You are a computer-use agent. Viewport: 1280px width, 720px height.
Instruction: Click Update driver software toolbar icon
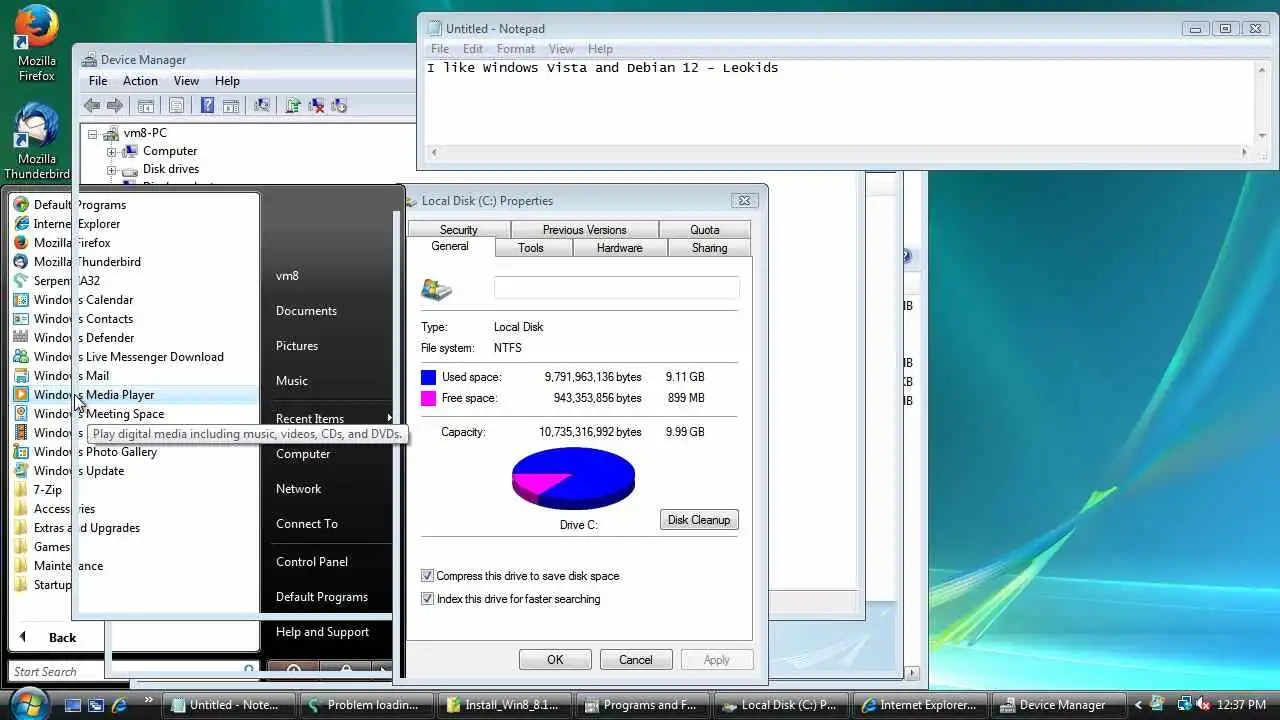293,105
